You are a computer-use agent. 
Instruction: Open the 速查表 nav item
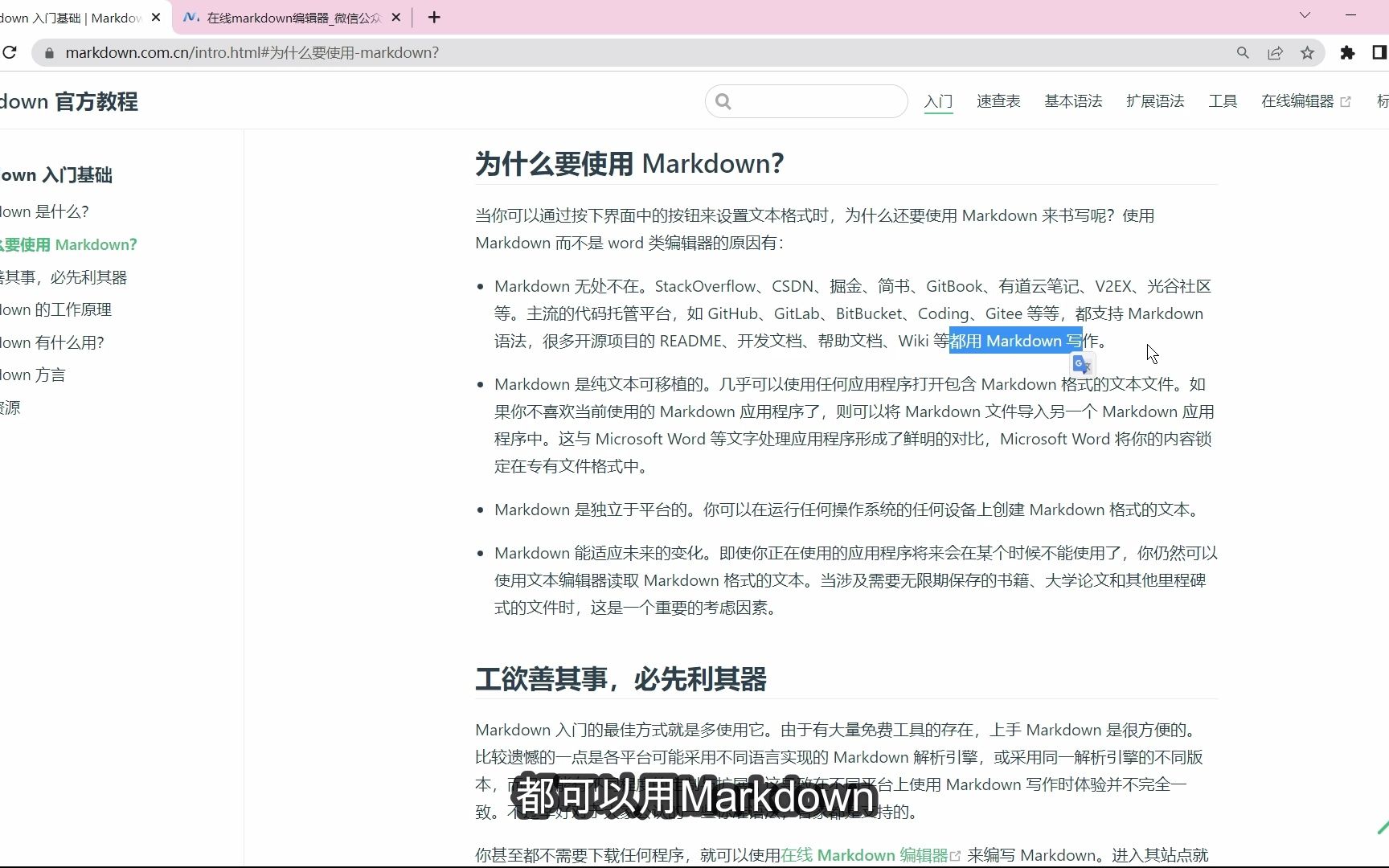point(998,101)
